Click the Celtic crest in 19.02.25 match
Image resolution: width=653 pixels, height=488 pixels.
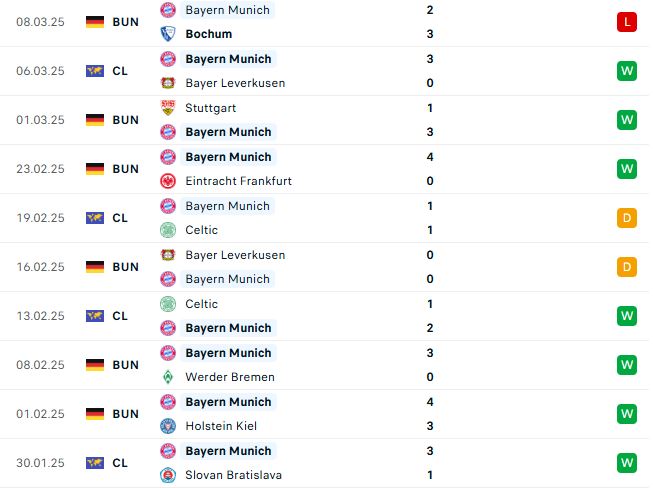(x=168, y=230)
